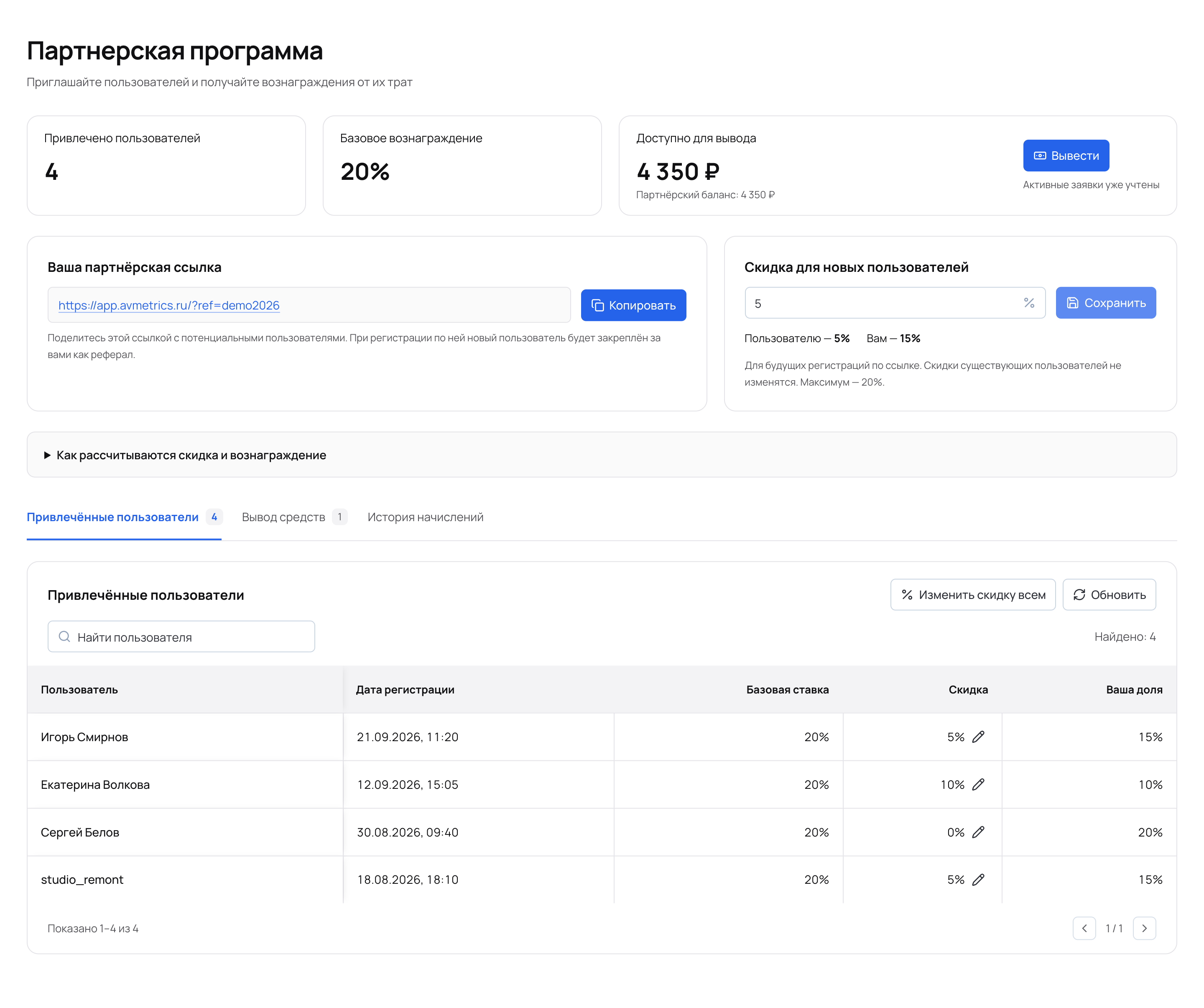Click pencil icon in Сергей Белов row
Screen dimensions: 1204x1008
click(978, 832)
